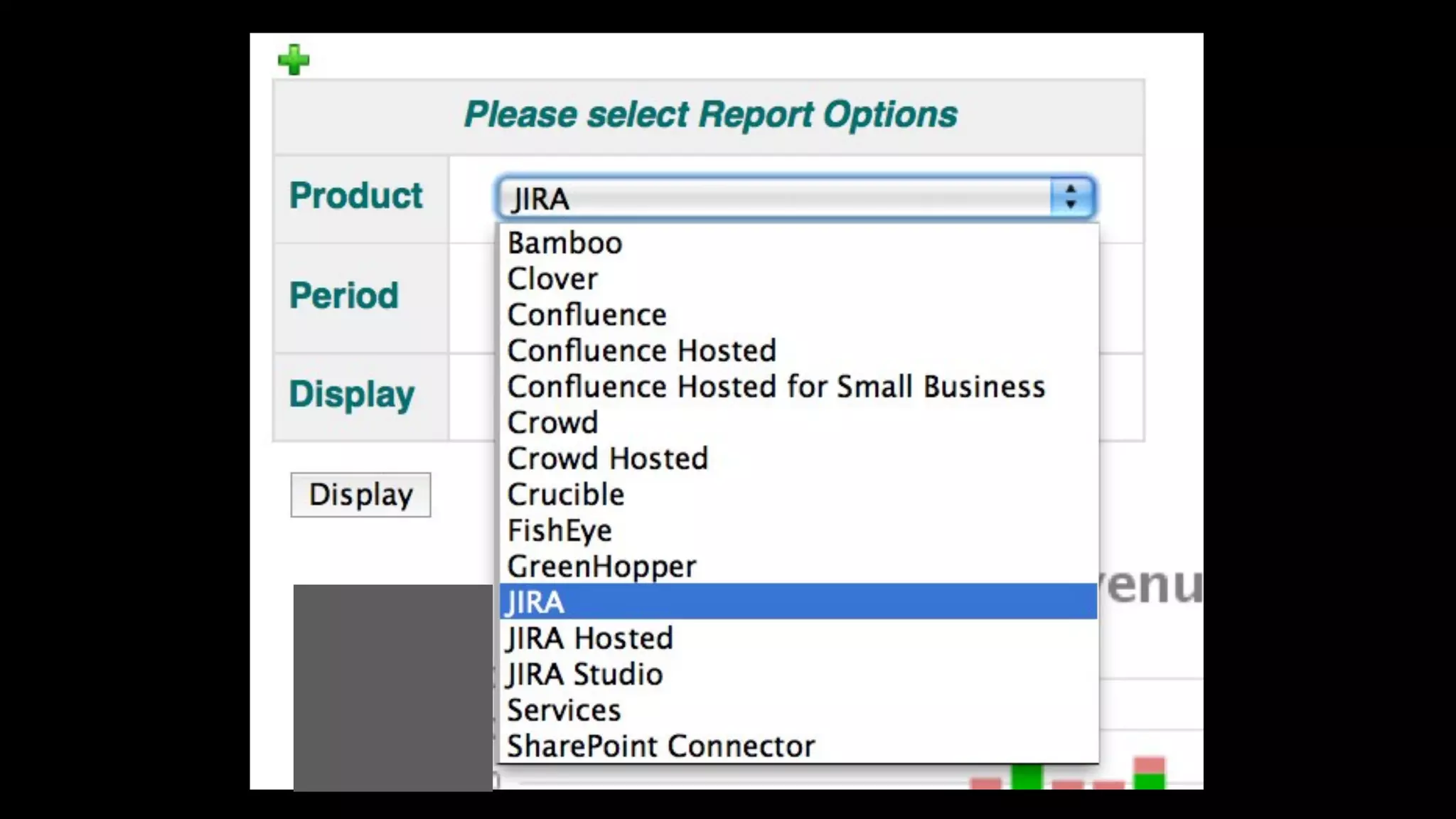Pick SharePoint Connector from the dropdown
The width and height of the screenshot is (1456, 819).
660,746
